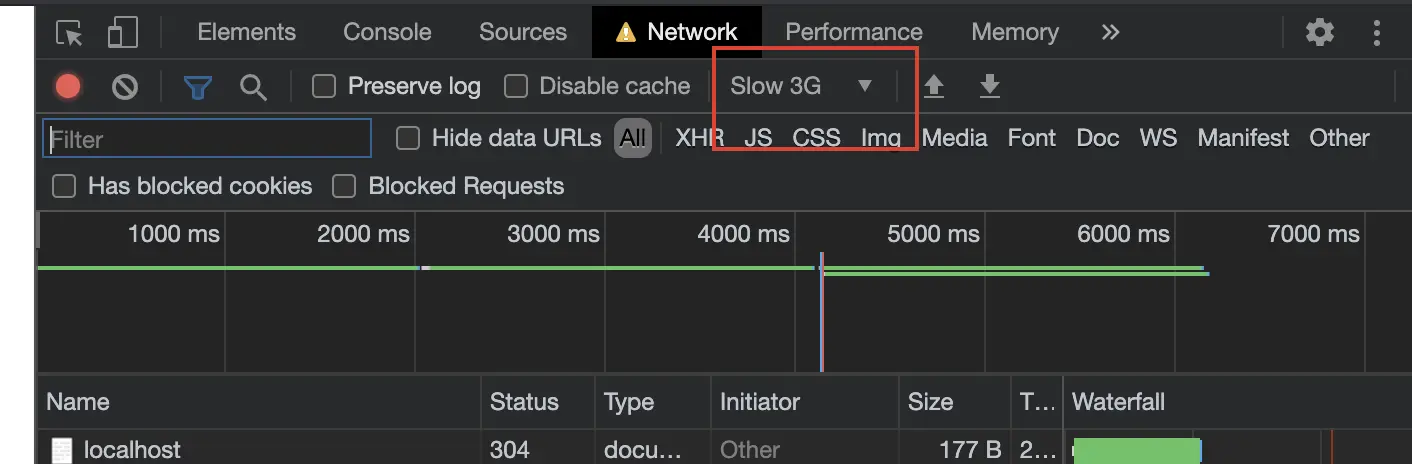Toggle the blue filter funnel icon
The height and width of the screenshot is (464, 1412).
[198, 88]
